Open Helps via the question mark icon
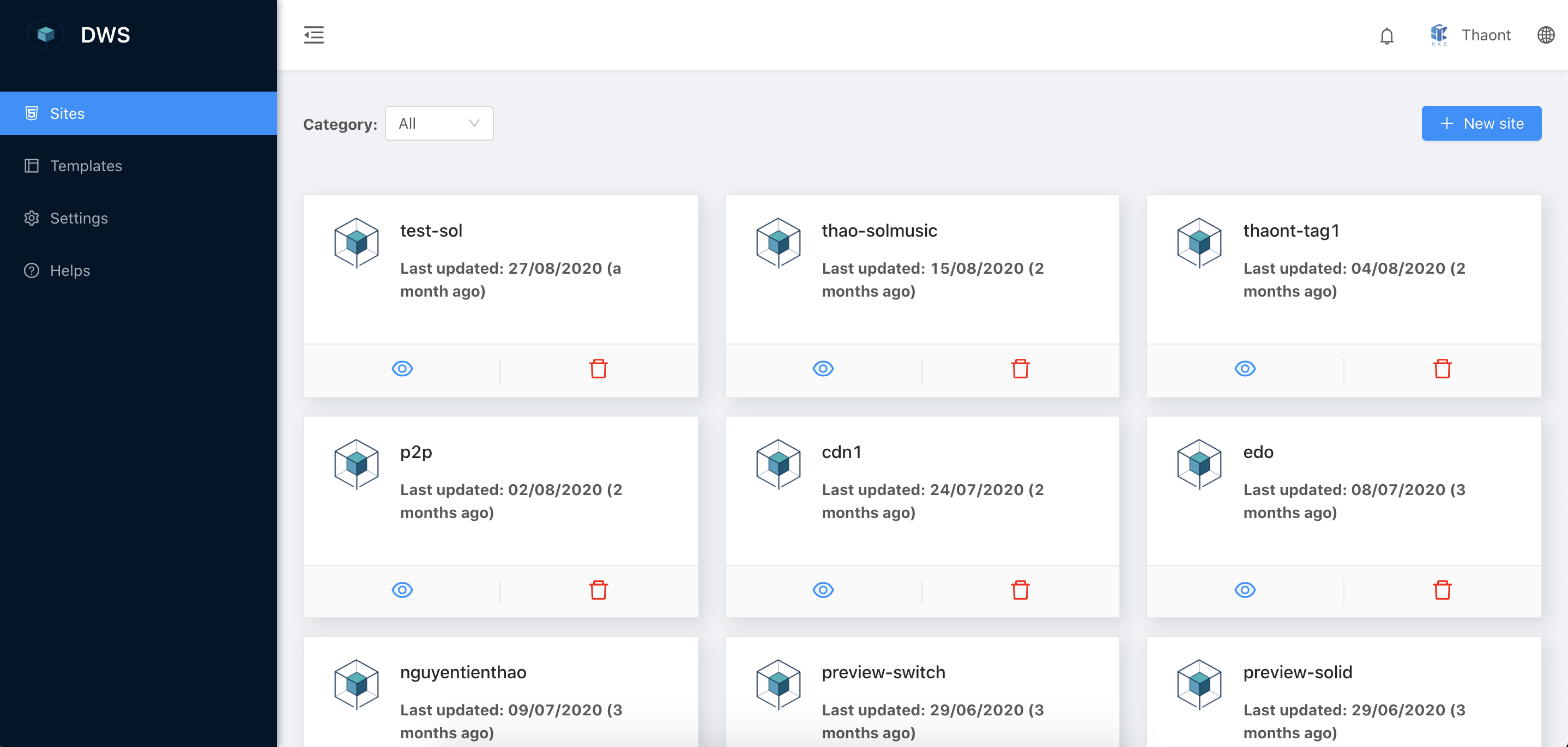Image resolution: width=1568 pixels, height=747 pixels. pos(32,270)
